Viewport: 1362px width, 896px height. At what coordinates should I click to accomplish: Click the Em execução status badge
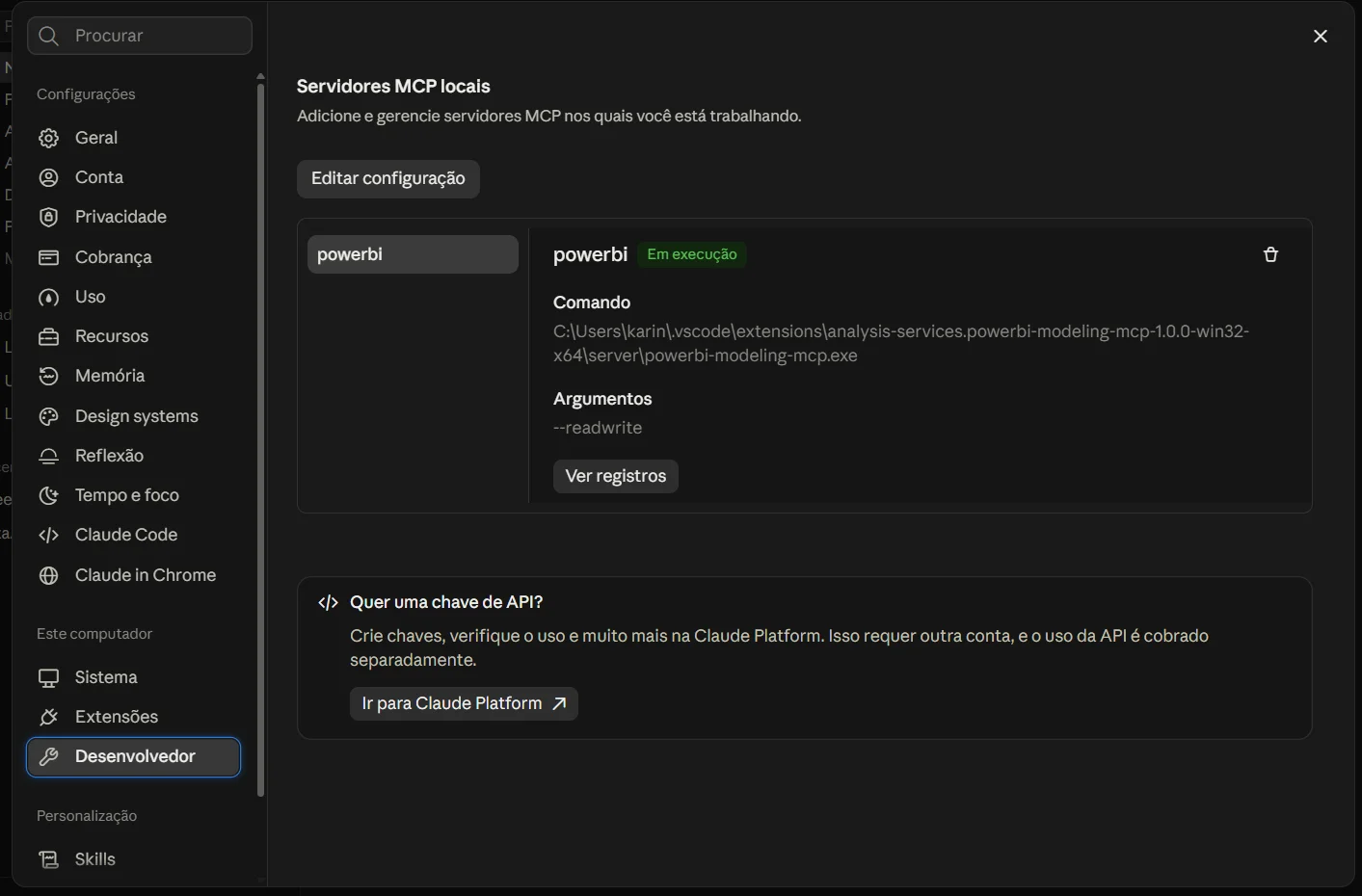[x=692, y=254]
